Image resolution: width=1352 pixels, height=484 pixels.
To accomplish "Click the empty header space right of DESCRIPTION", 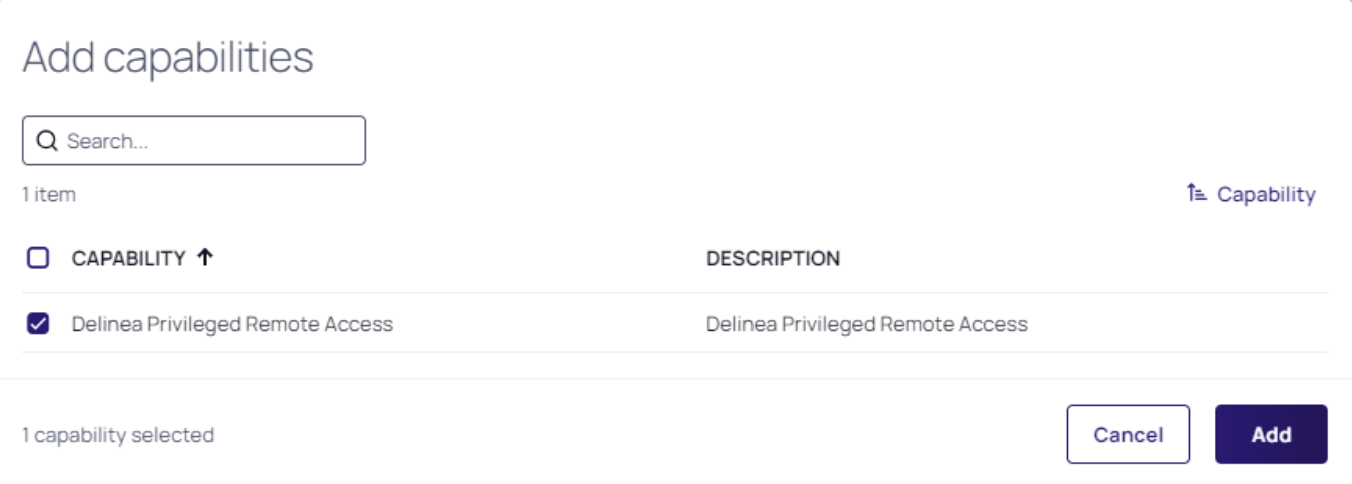I will (1080, 258).
